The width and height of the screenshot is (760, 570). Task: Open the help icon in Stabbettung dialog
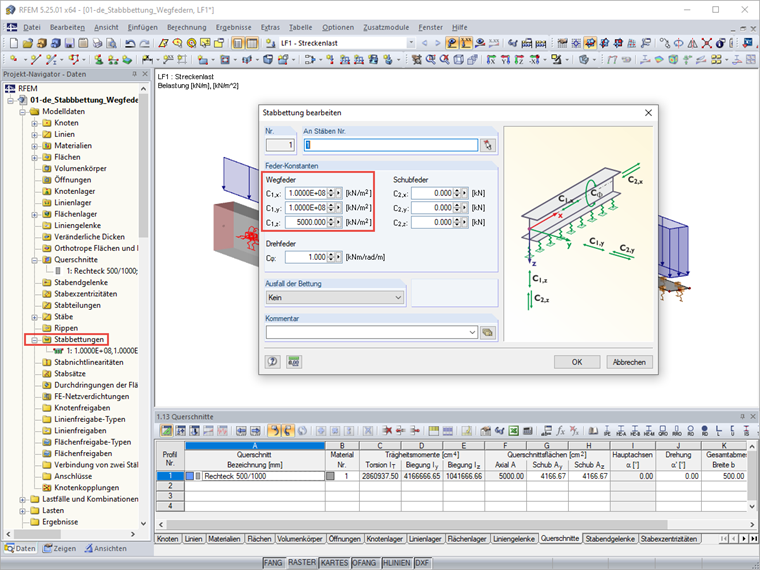[272, 361]
